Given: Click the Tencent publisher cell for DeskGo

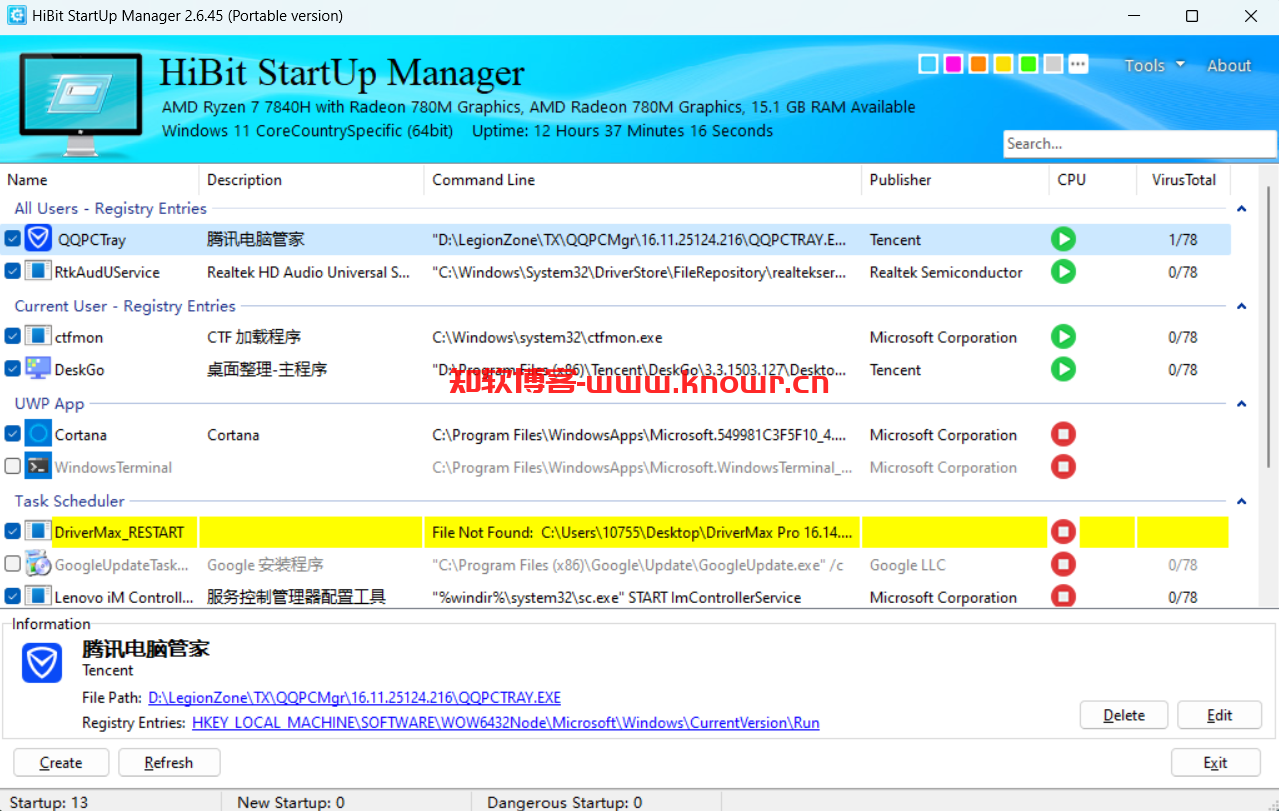Looking at the screenshot, I should pyautogui.click(x=895, y=370).
